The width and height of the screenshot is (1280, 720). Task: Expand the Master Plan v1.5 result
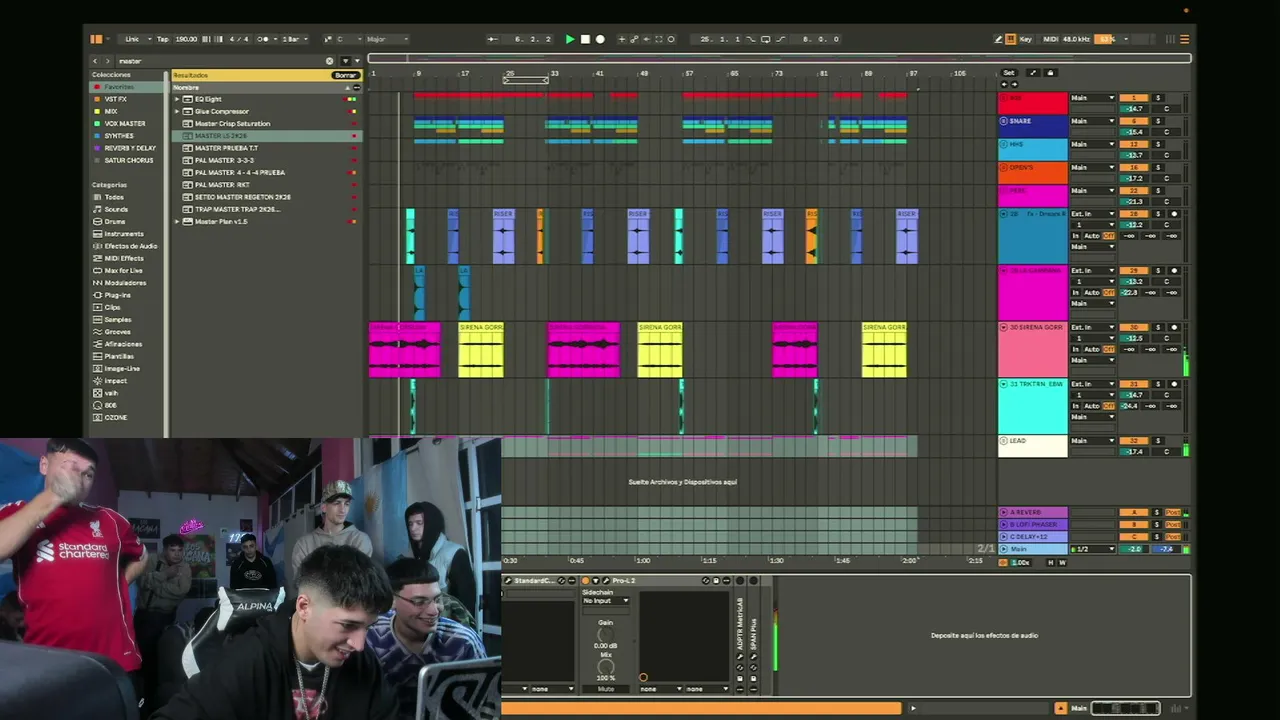pyautogui.click(x=177, y=221)
